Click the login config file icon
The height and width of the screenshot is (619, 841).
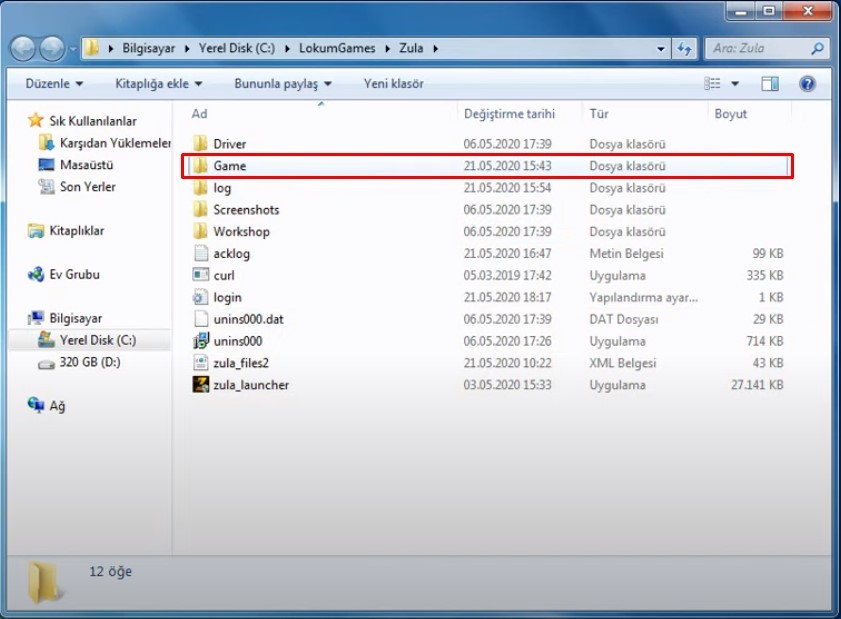tap(201, 297)
